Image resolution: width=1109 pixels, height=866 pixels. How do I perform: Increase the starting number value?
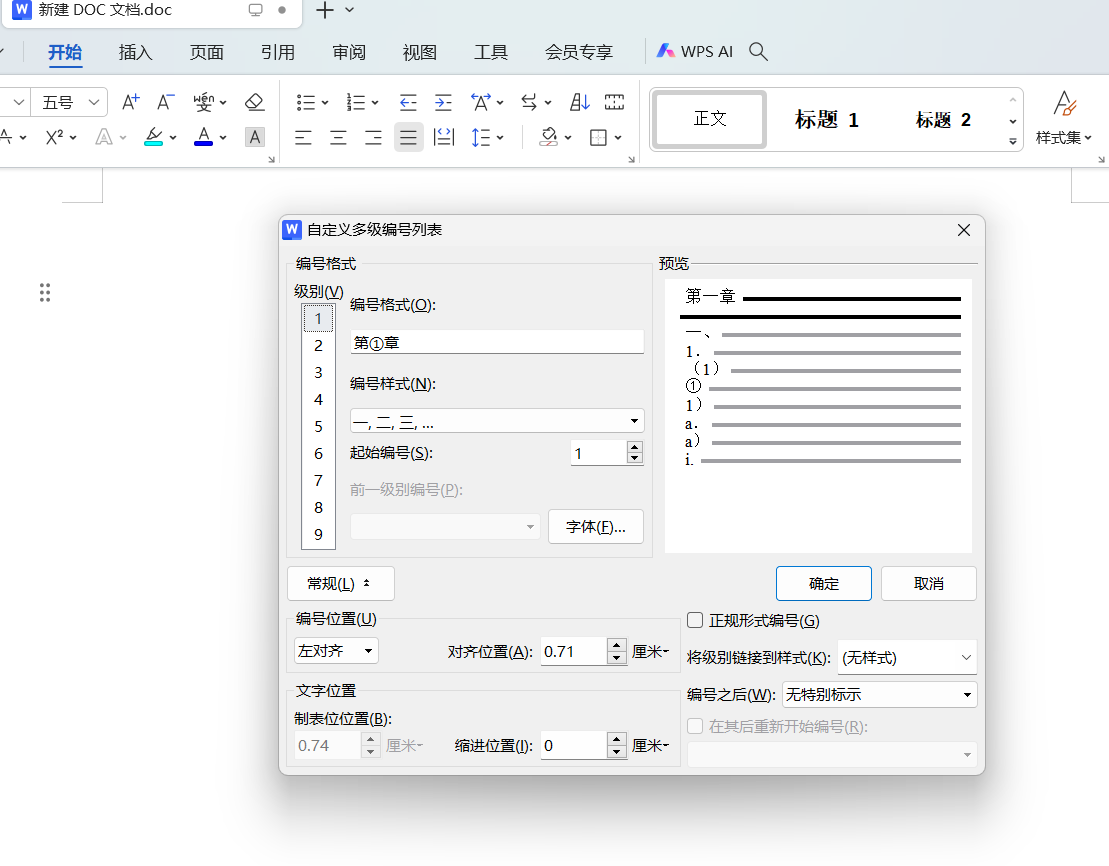tap(634, 447)
